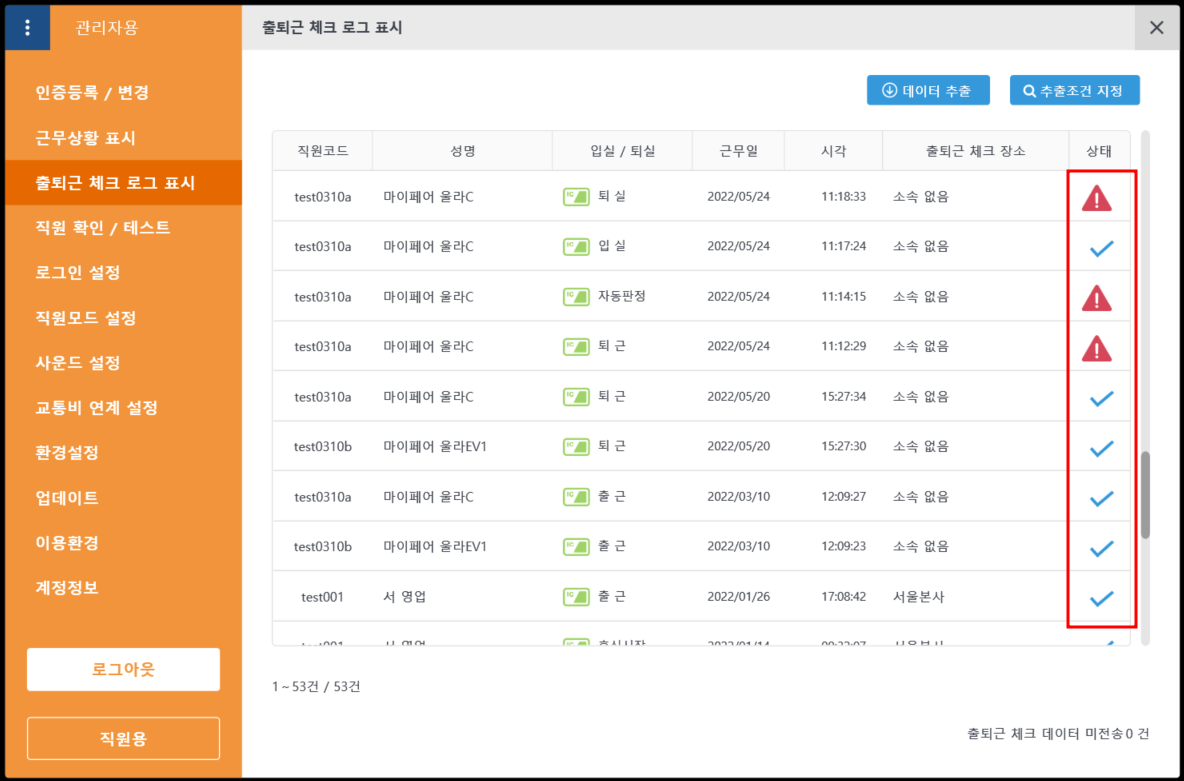Click the vertical scrollbar thumb of log table

click(1145, 495)
